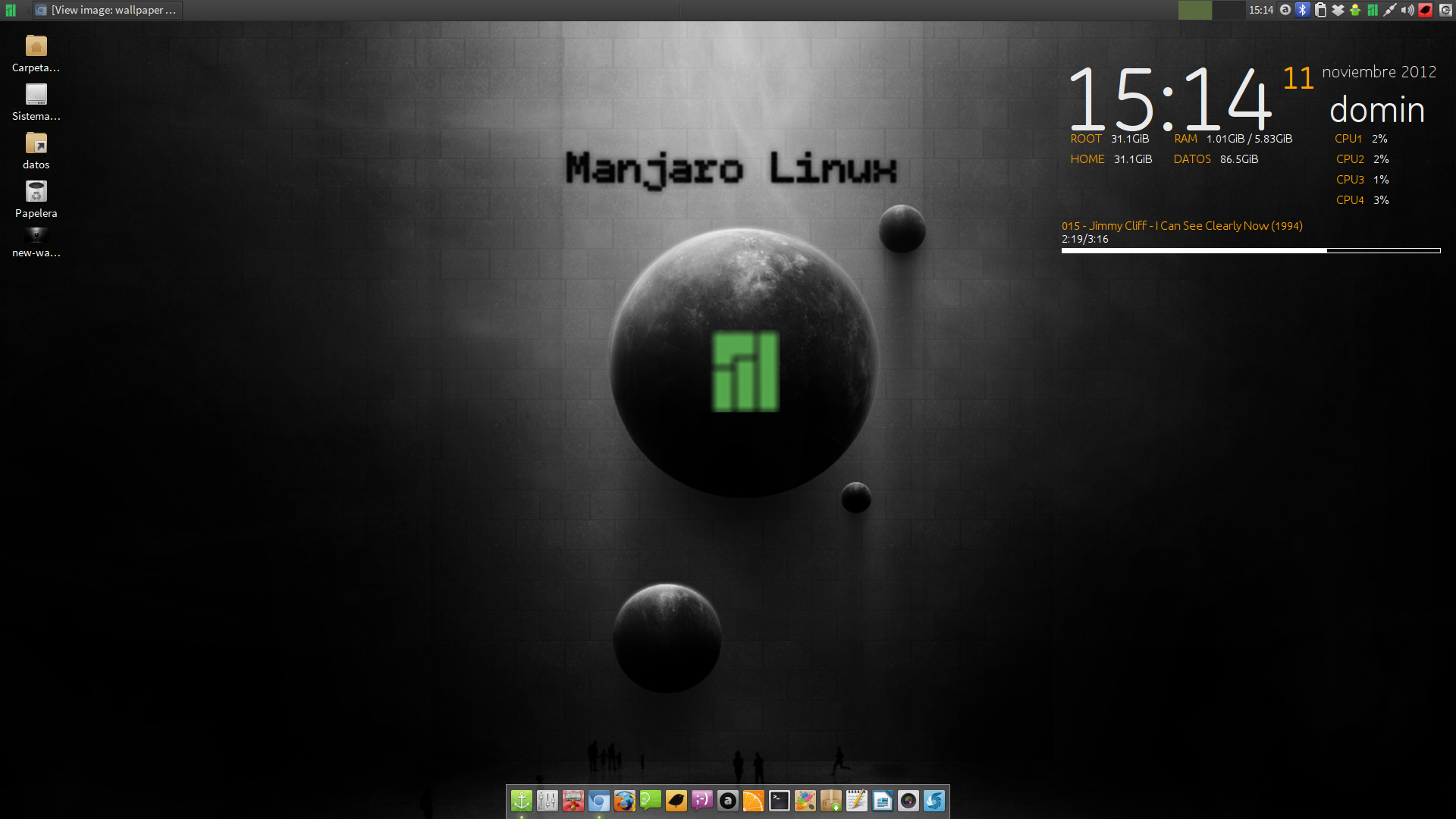Open the Bluetooth tray icon
Viewport: 1456px width, 819px height.
[x=1303, y=10]
